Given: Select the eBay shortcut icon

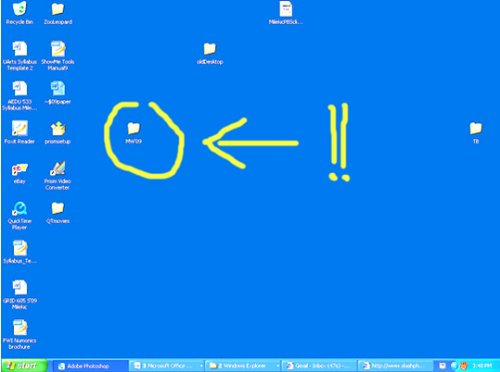Looking at the screenshot, I should pos(19,169).
